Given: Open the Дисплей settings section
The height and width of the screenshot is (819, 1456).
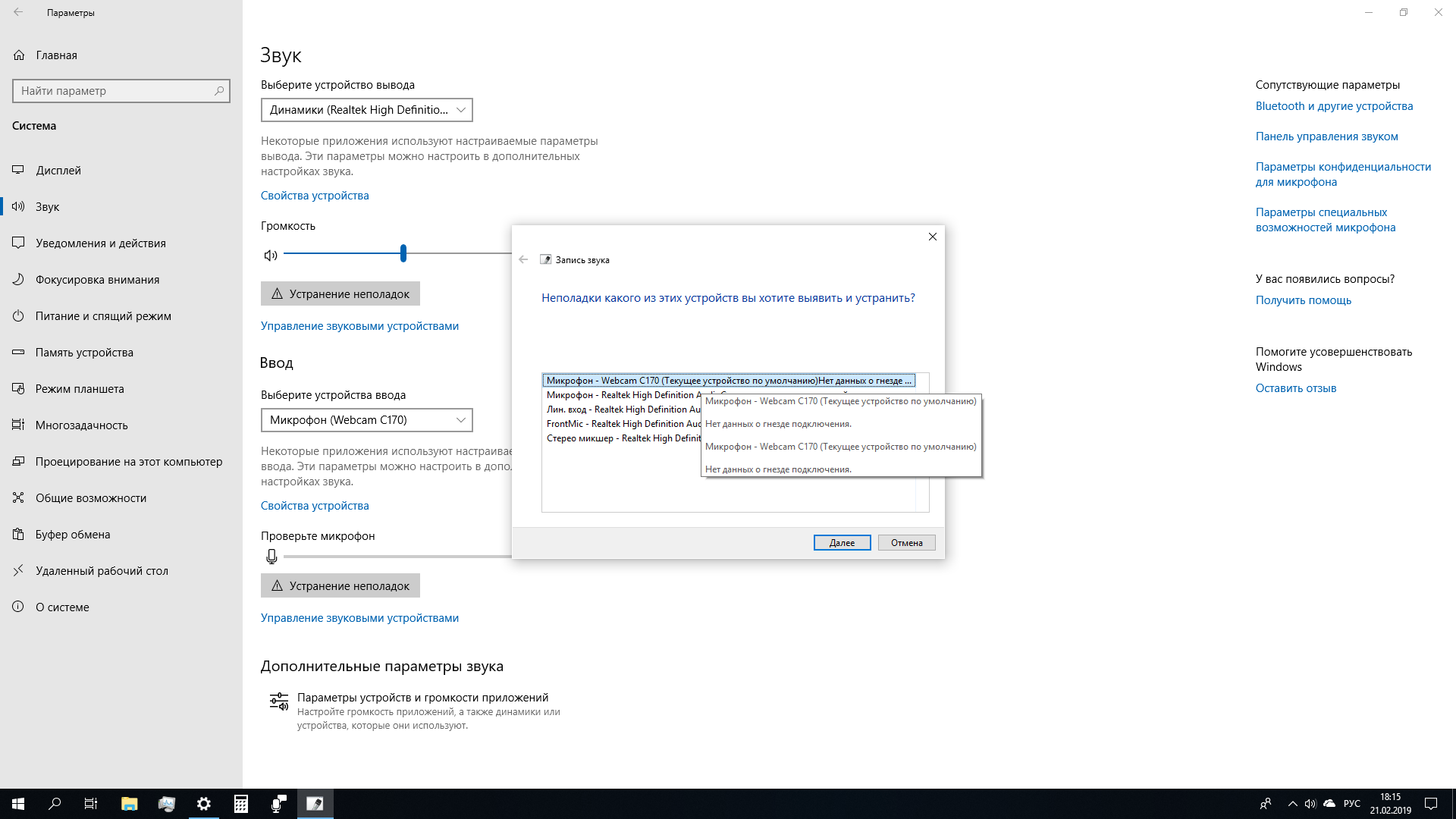Looking at the screenshot, I should click(121, 171).
